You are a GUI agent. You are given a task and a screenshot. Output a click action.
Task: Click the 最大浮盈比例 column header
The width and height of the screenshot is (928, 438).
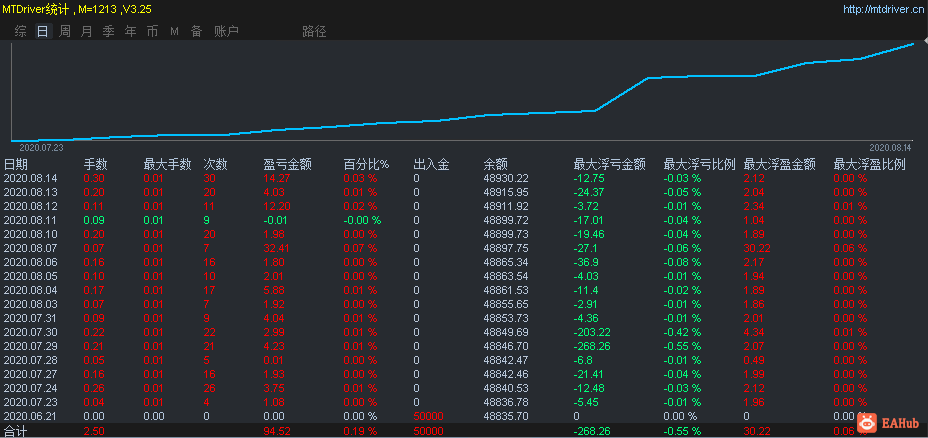pyautogui.click(x=870, y=165)
